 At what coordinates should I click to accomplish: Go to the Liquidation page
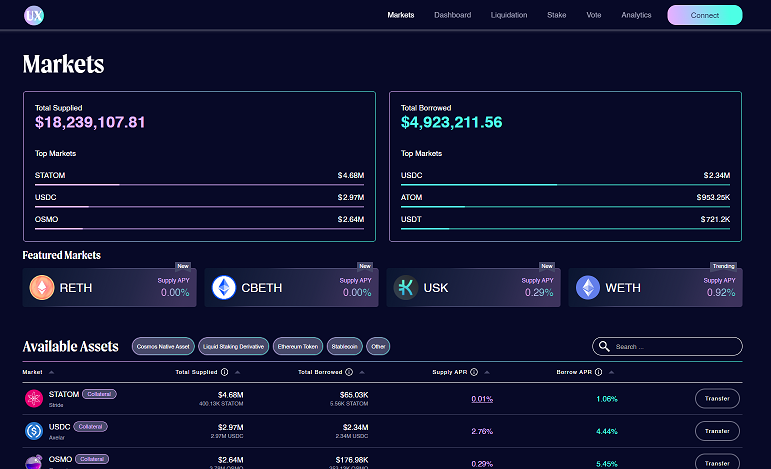tap(509, 15)
